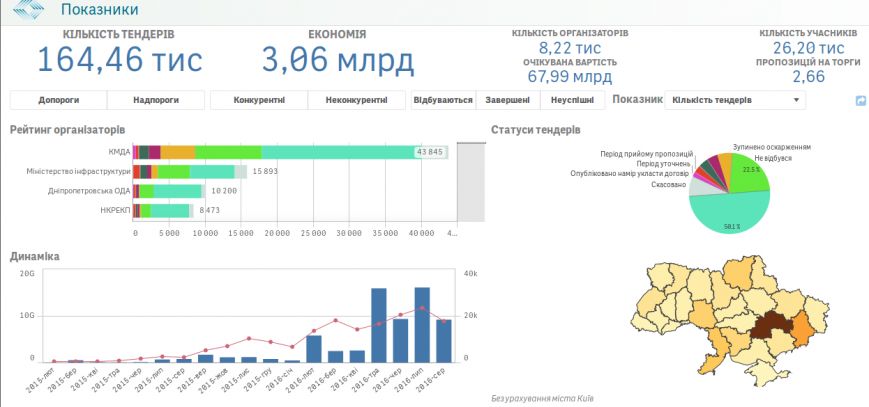Click the Очікувана вартість value 67,99 млрд

tap(570, 77)
